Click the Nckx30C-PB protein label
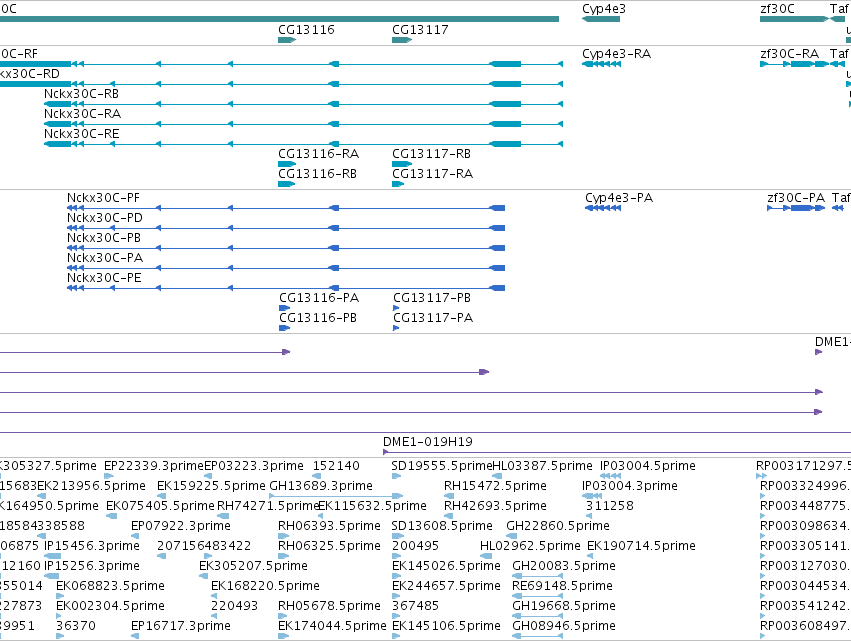 click(x=104, y=238)
